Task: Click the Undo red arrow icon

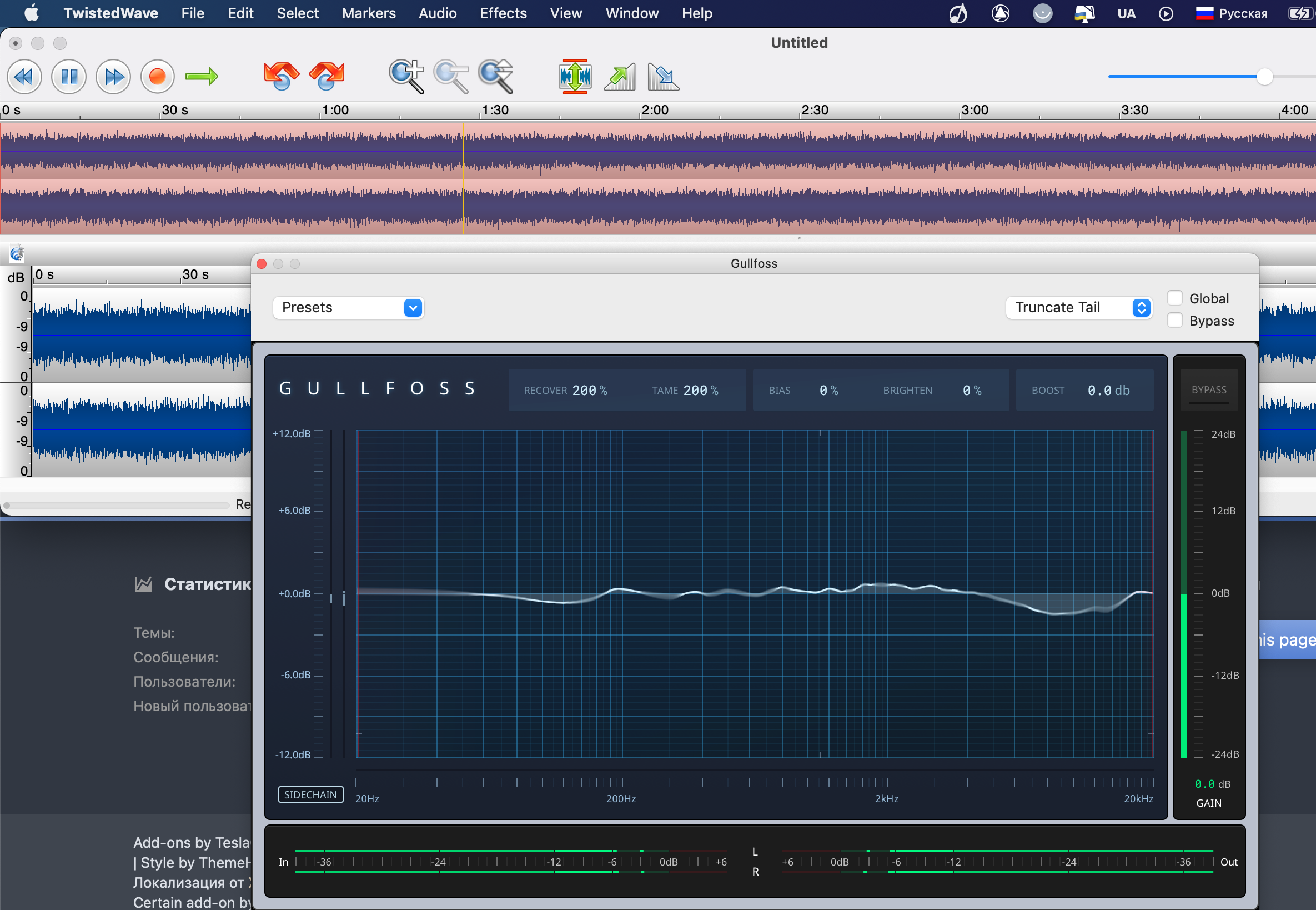Action: tap(281, 77)
